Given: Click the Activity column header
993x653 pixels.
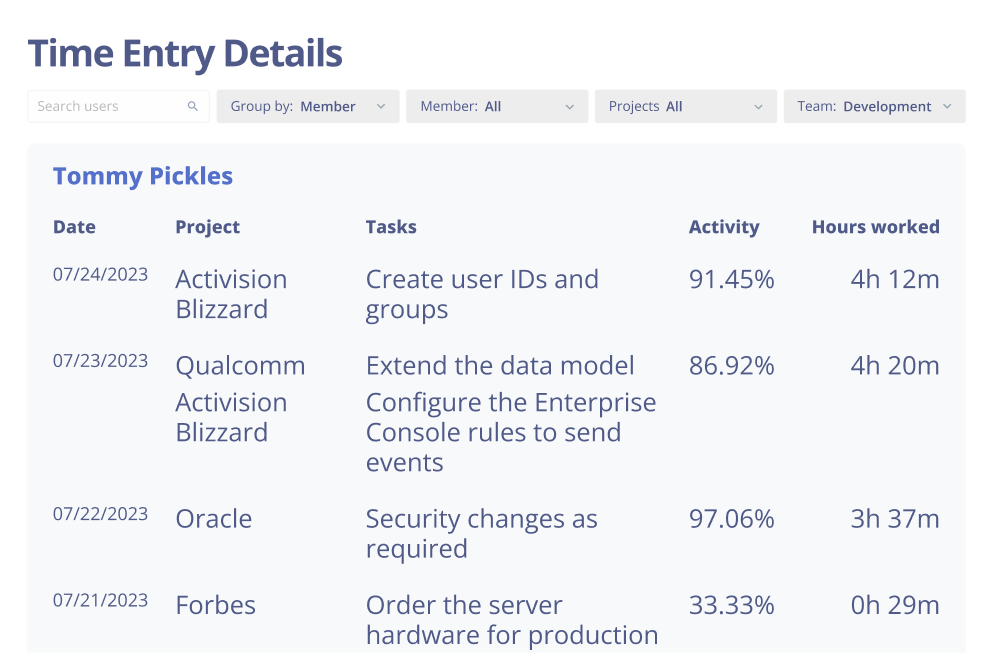Looking at the screenshot, I should 724,227.
